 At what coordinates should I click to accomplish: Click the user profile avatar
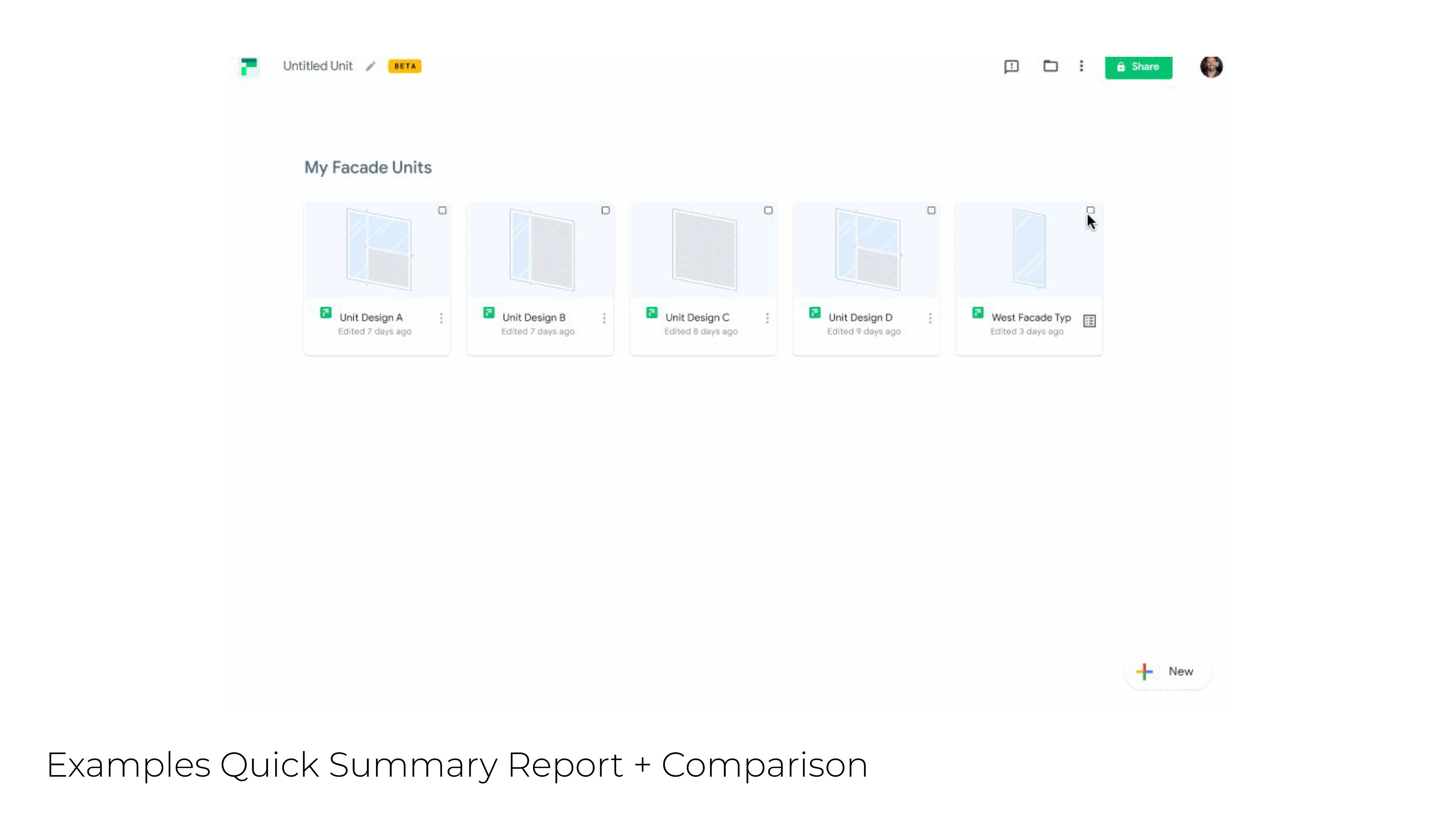(1211, 67)
